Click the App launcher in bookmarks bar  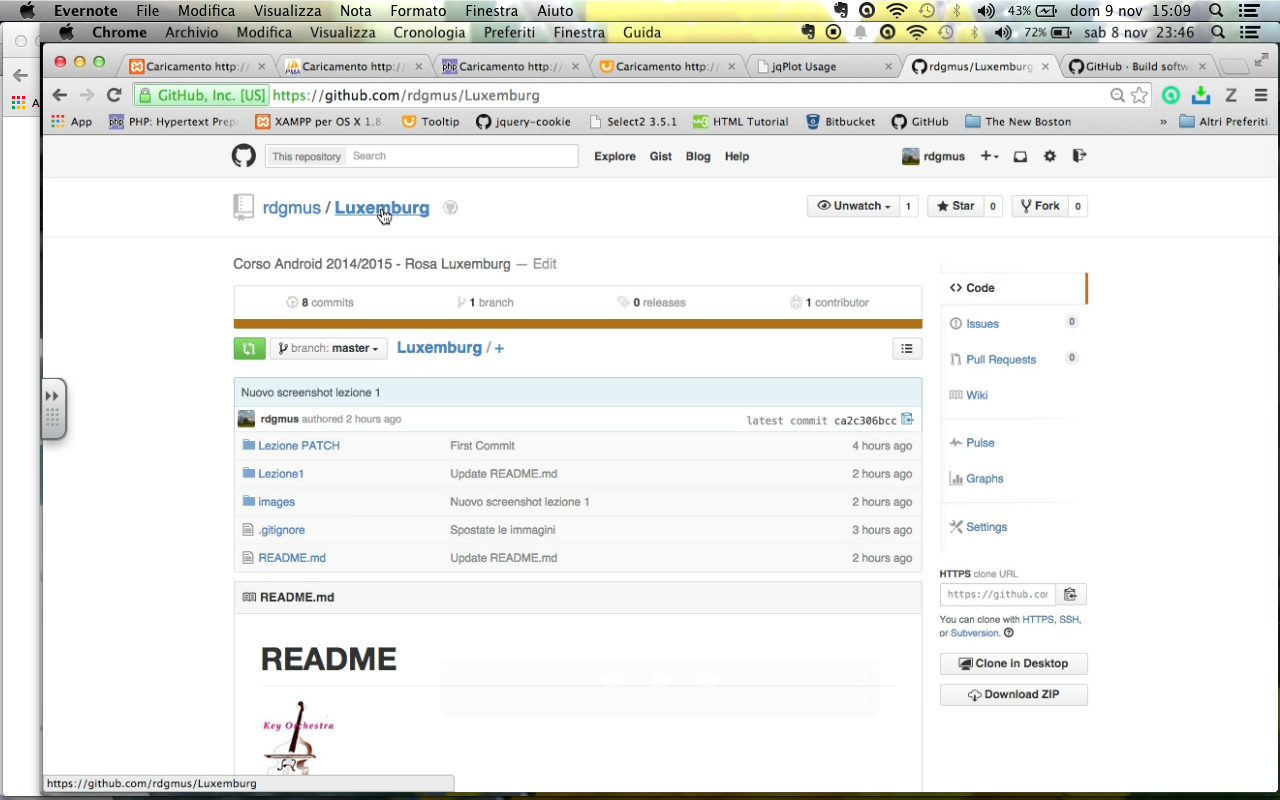point(72,122)
